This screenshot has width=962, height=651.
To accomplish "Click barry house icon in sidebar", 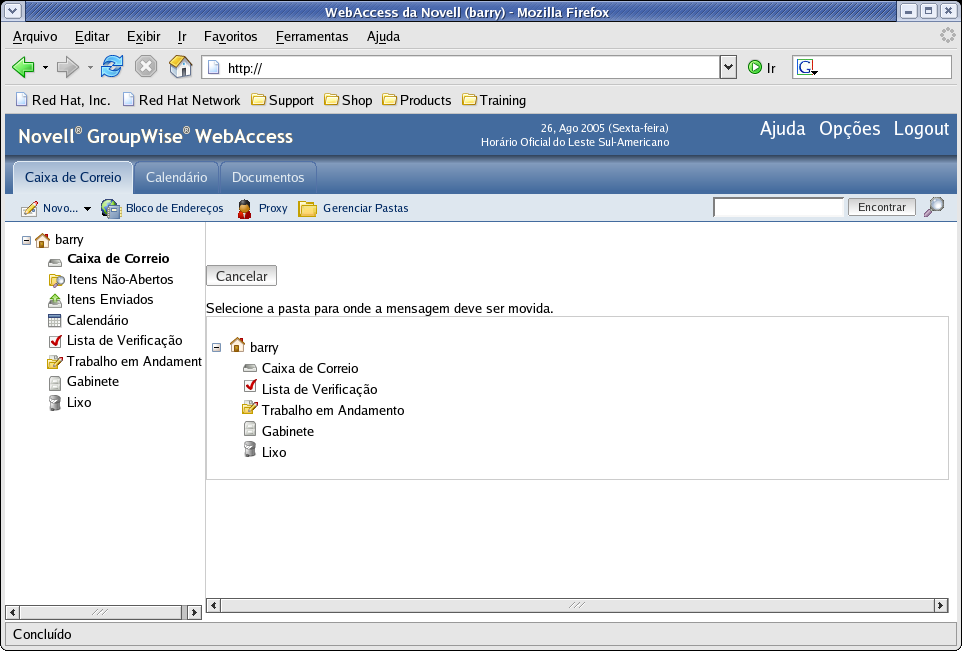I will 42,240.
